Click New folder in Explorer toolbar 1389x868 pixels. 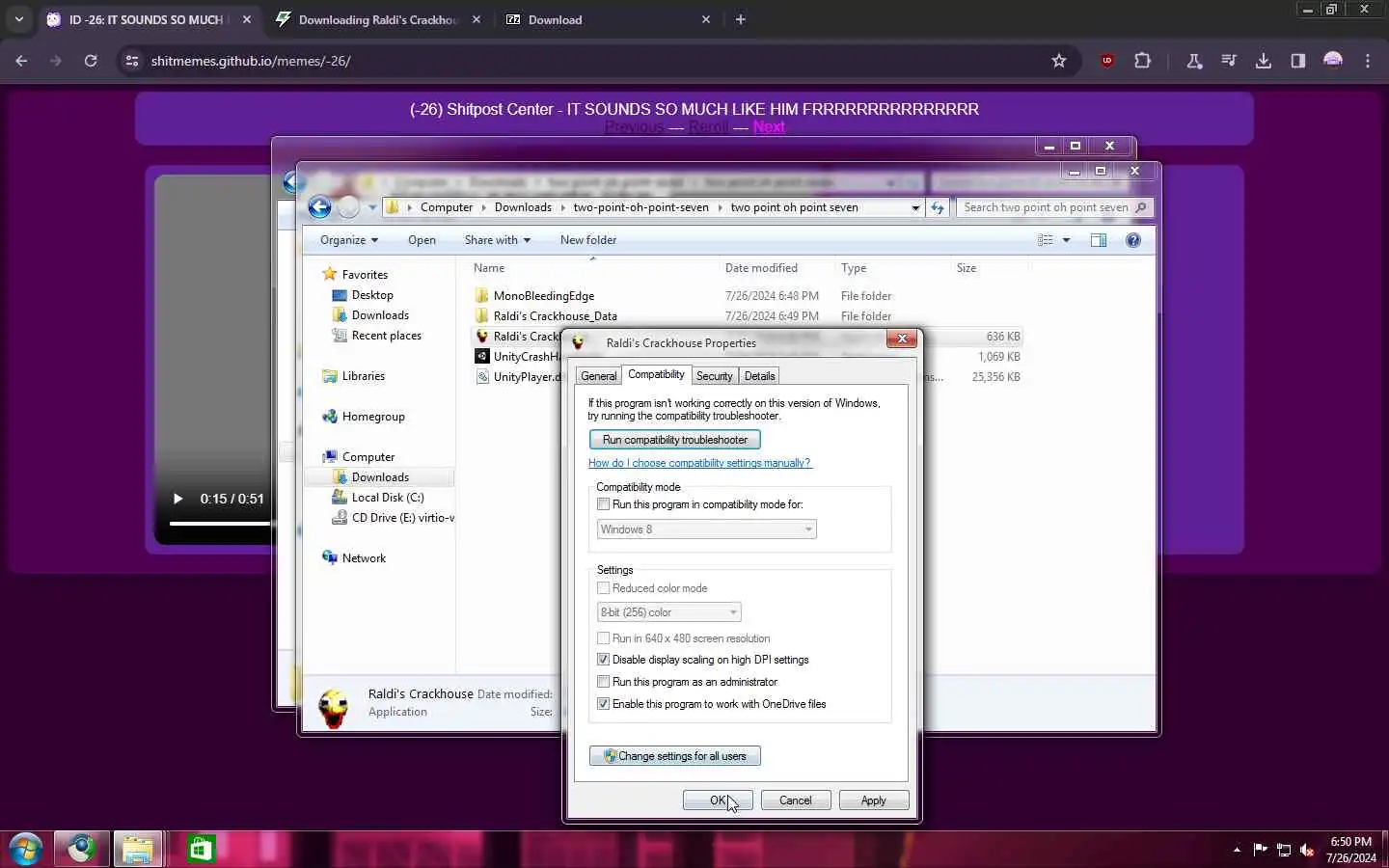pos(588,240)
